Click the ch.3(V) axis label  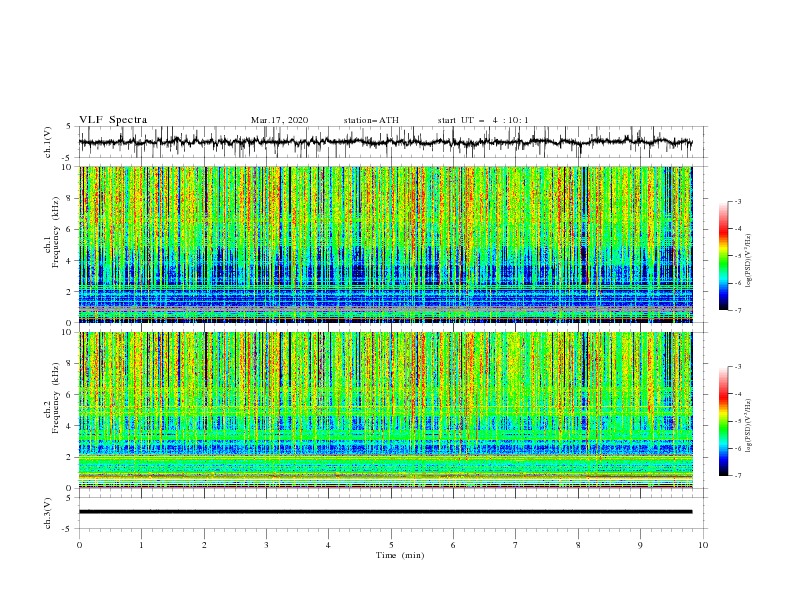click(48, 513)
